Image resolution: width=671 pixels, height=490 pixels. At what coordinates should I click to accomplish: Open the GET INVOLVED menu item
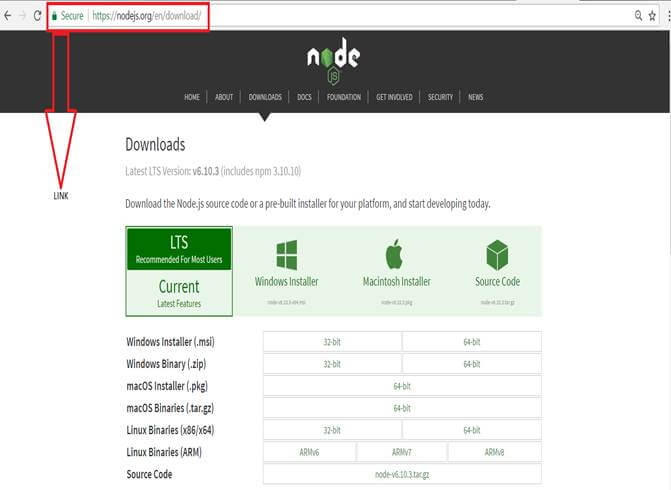394,97
